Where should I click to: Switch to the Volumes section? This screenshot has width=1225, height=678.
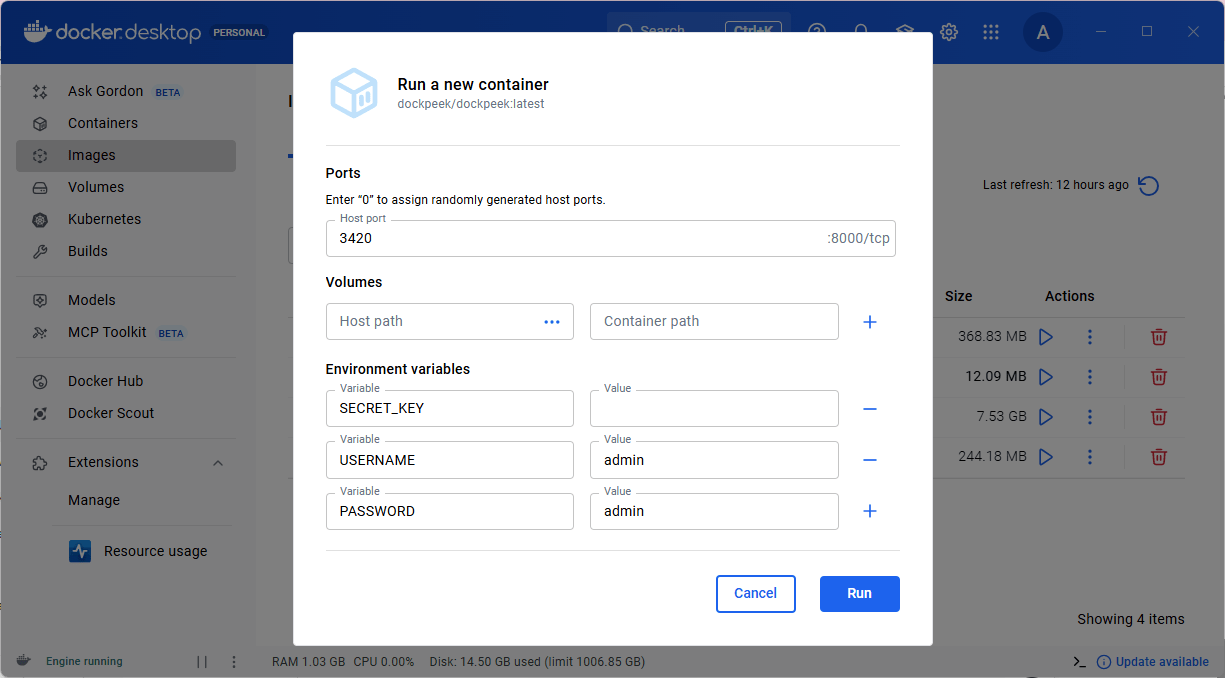pos(96,187)
